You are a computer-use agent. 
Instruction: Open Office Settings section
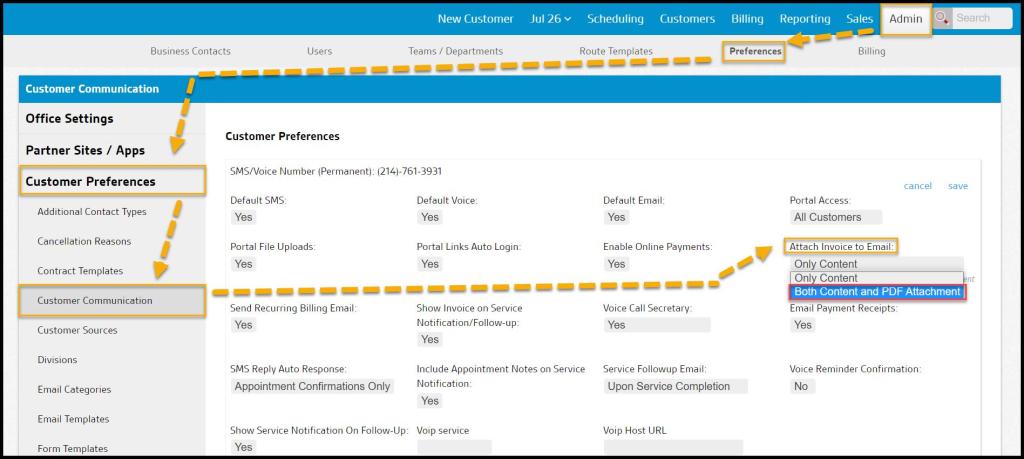tap(70, 118)
